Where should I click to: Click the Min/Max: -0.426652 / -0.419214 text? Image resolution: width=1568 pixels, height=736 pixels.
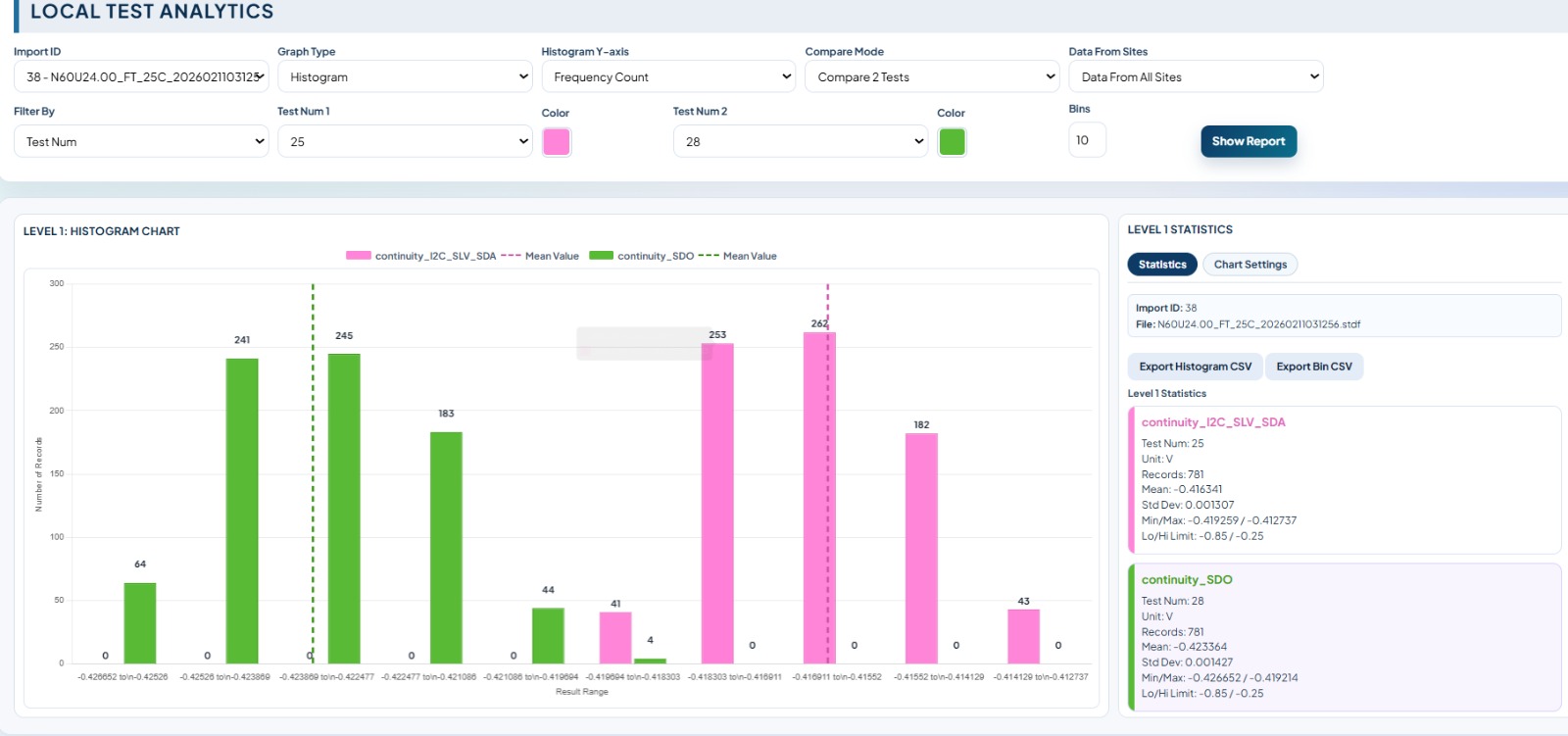pyautogui.click(x=1219, y=678)
